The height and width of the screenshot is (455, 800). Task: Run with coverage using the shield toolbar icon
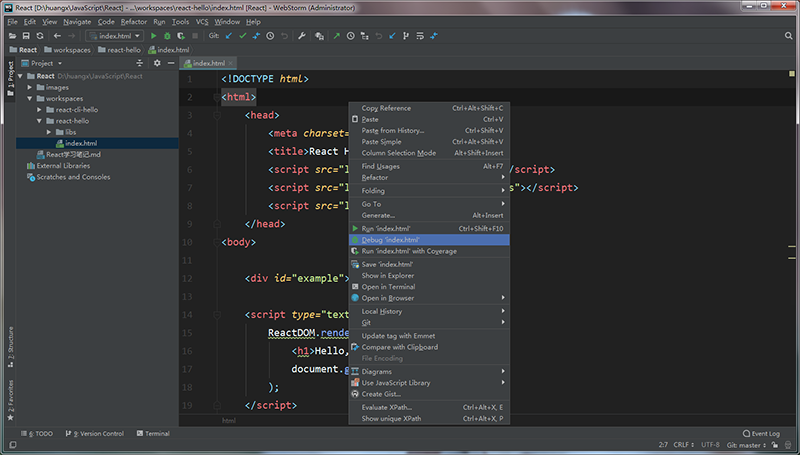(181, 36)
